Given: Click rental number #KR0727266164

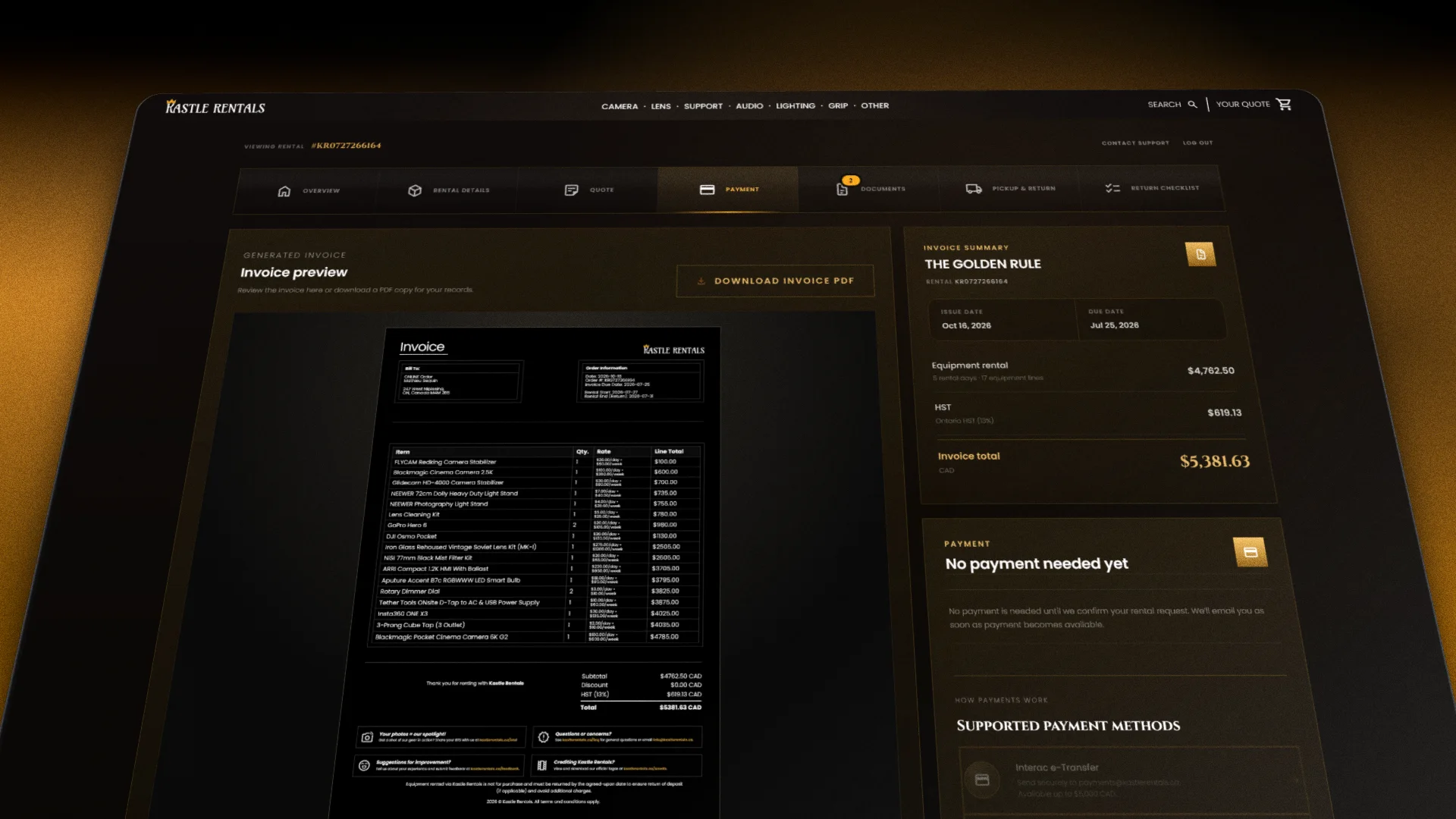Looking at the screenshot, I should tap(346, 146).
